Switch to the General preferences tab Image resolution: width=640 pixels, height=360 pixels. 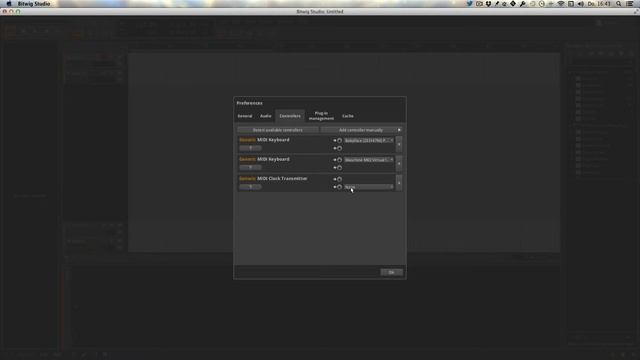(245, 116)
